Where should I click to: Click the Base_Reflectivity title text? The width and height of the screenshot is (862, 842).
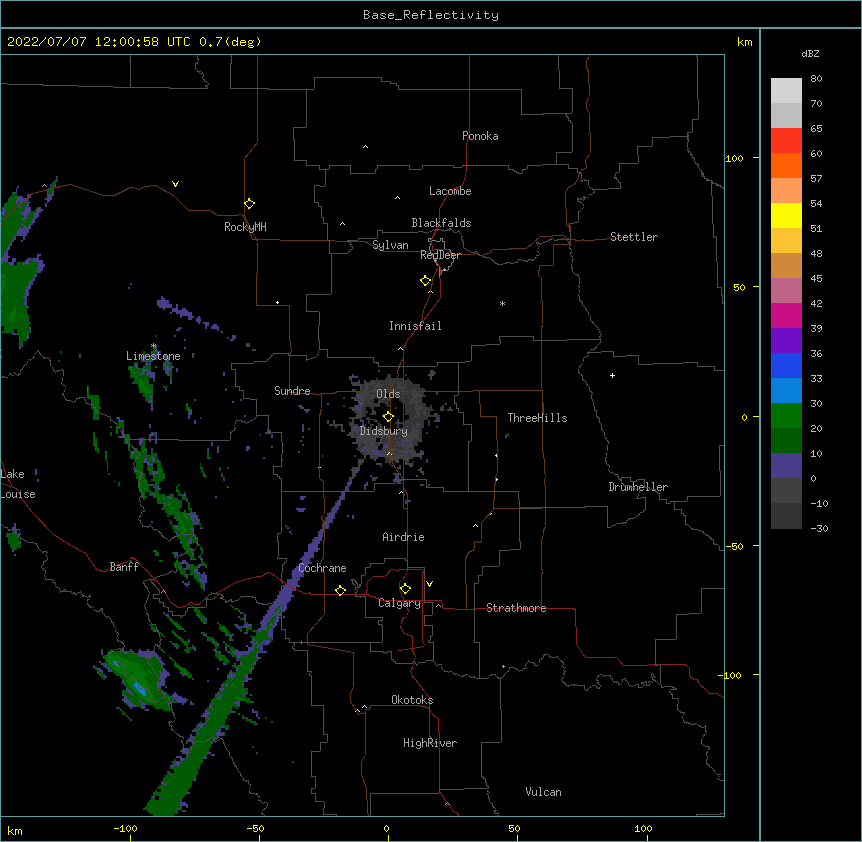pyautogui.click(x=431, y=15)
